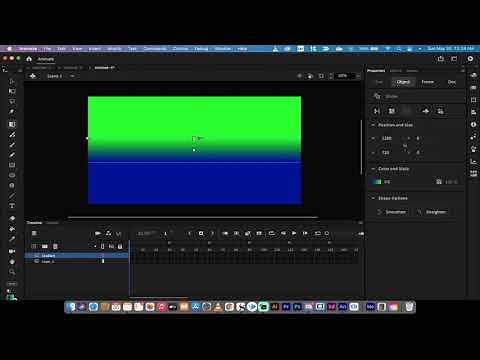Screen dimensions: 480x360
Task: Select the Oval tool
Action: (12, 175)
